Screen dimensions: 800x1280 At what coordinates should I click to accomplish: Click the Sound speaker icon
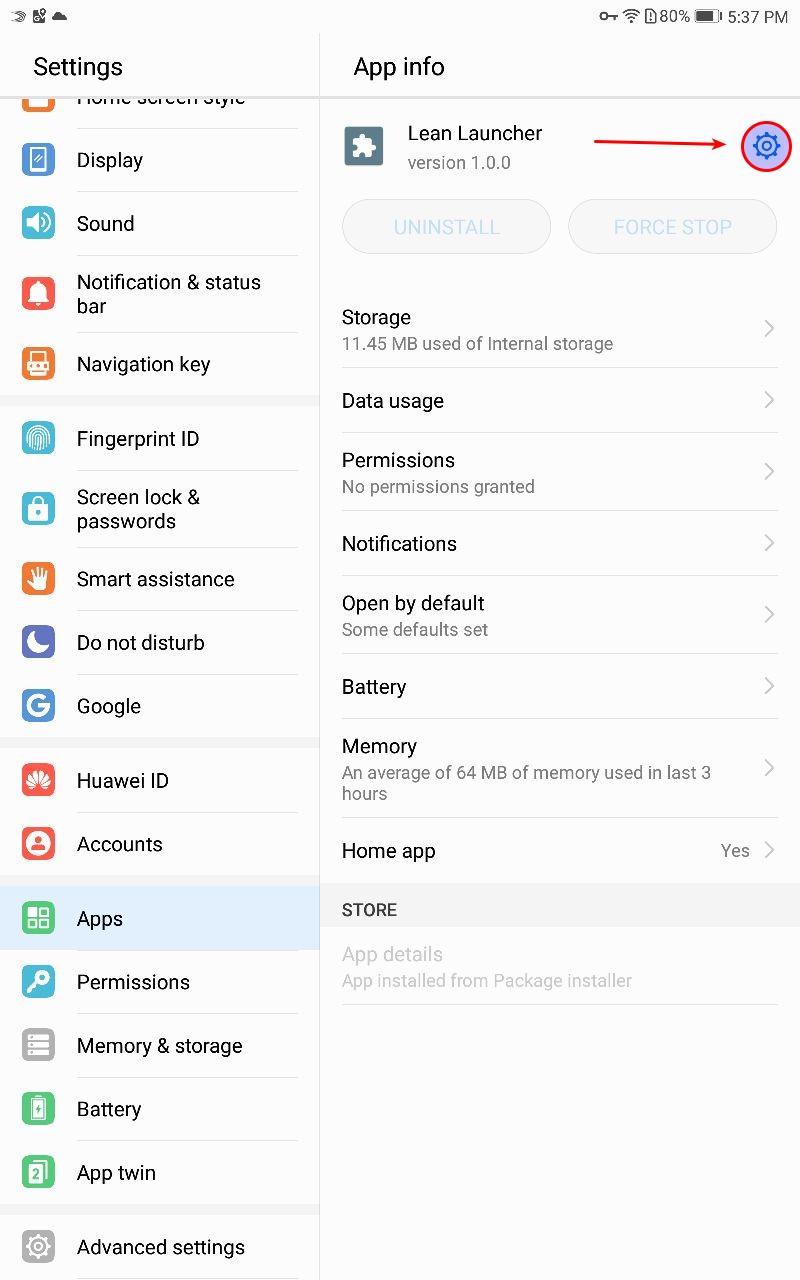coord(38,223)
